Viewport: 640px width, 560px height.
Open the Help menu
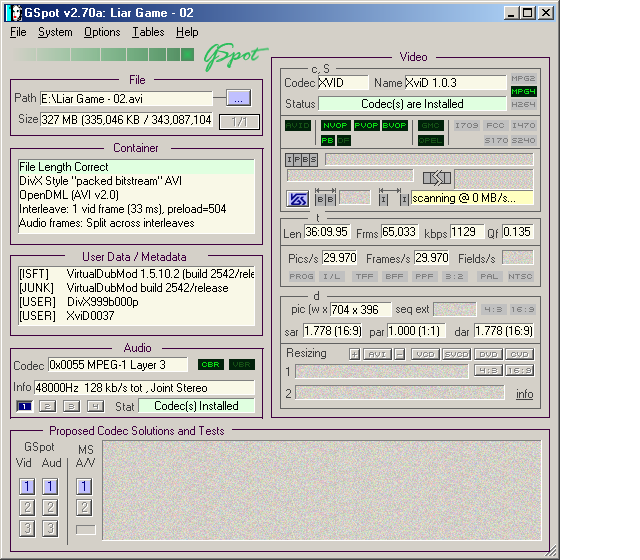point(187,32)
